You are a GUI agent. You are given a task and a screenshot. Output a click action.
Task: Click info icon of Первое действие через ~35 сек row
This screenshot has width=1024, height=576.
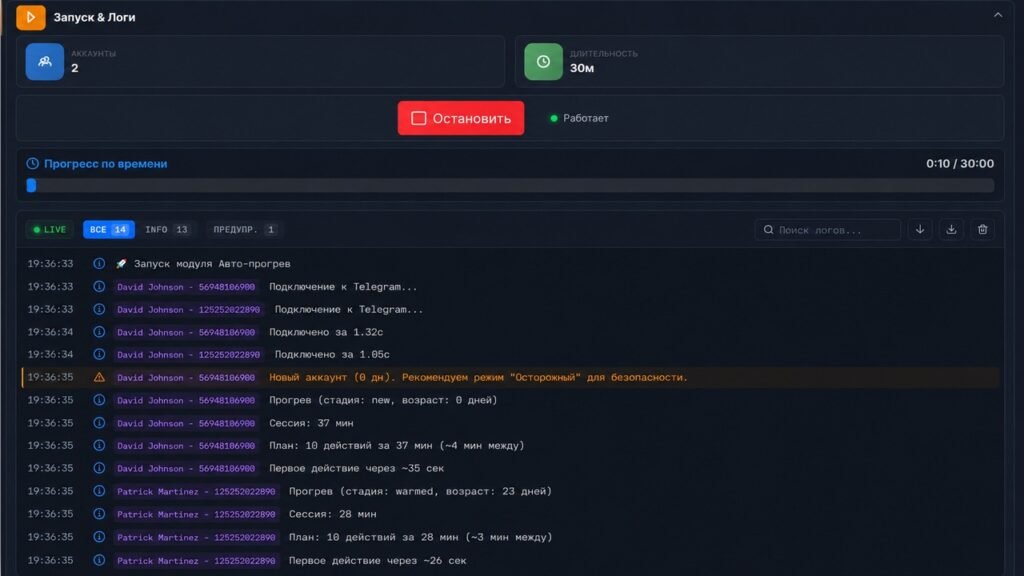(99, 468)
